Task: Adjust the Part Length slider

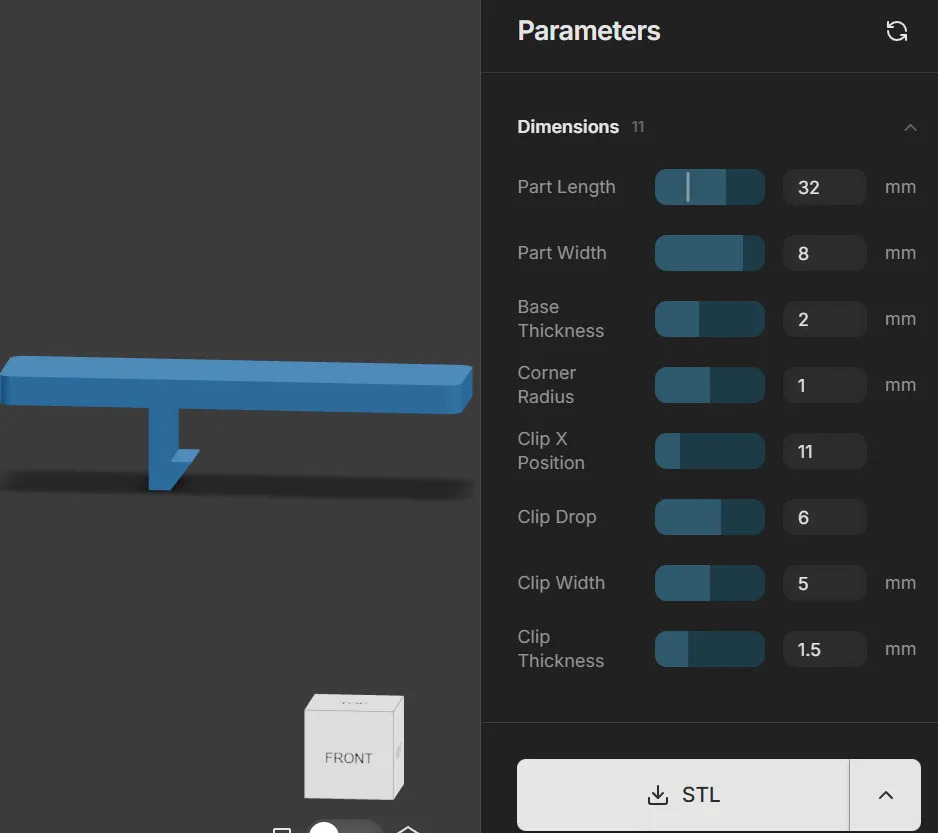Action: 709,187
